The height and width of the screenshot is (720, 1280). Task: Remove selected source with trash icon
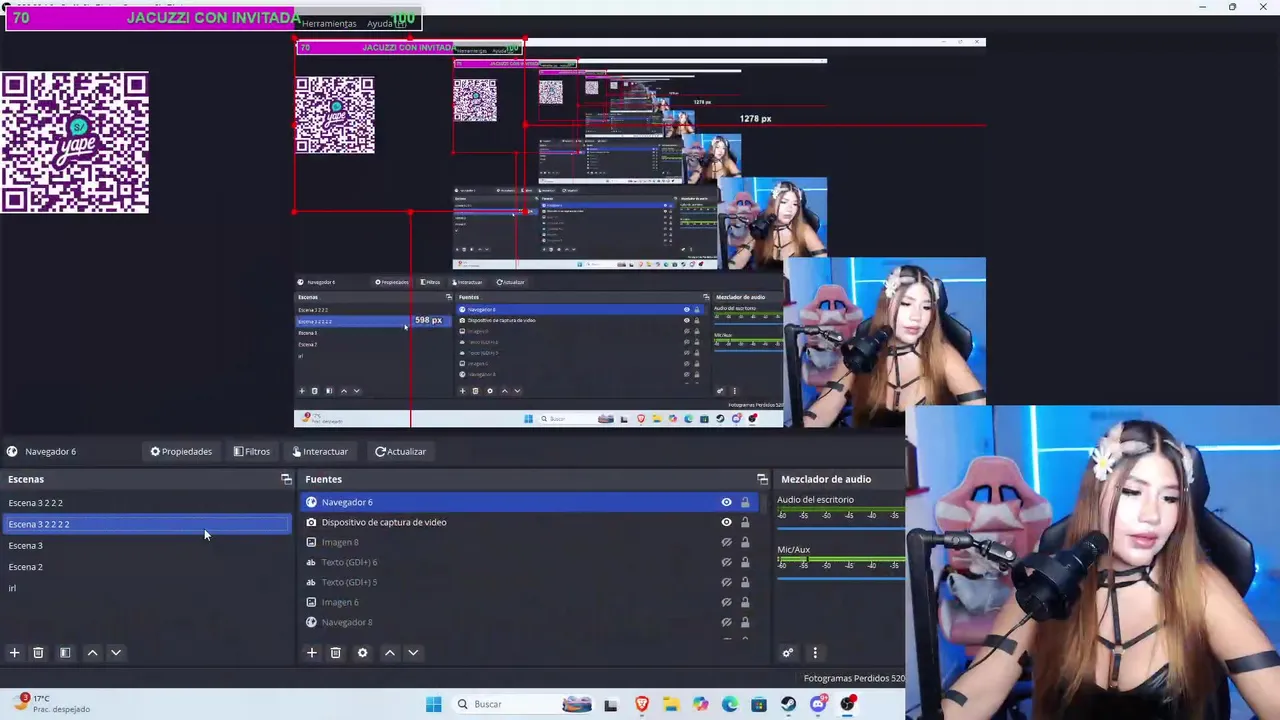click(x=336, y=653)
